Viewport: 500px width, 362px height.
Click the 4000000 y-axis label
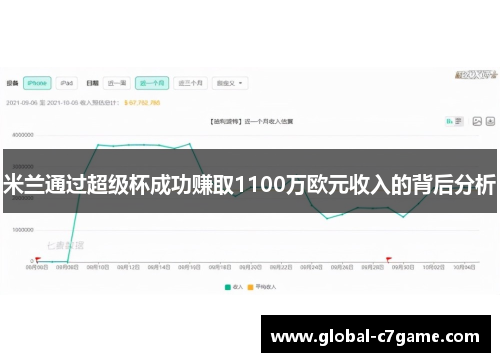point(23,135)
